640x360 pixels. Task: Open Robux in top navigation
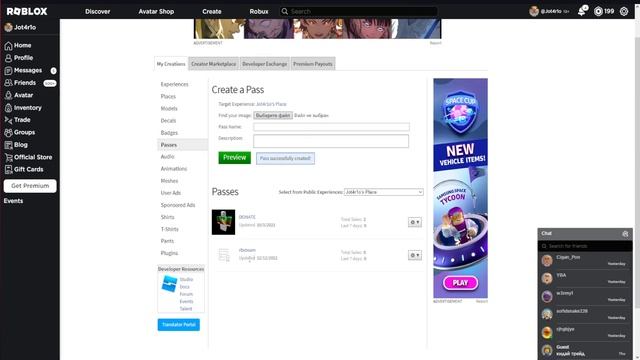pyautogui.click(x=259, y=11)
